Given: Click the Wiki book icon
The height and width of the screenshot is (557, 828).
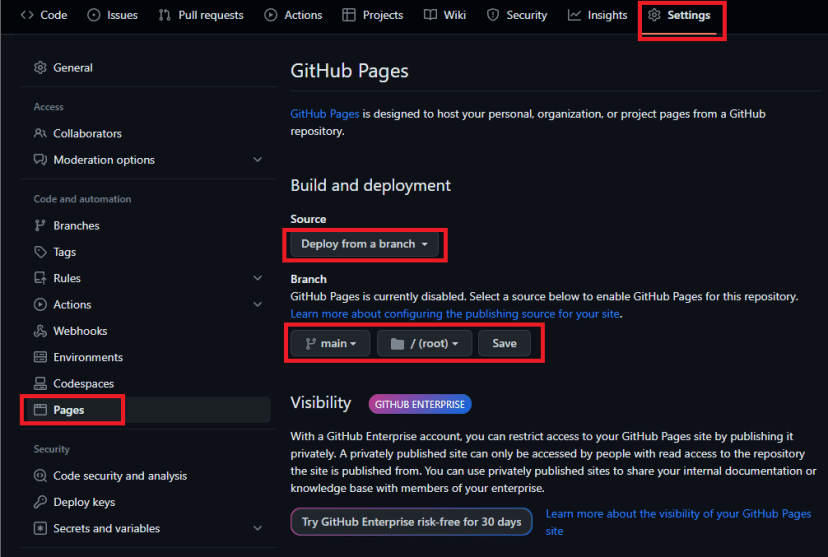Looking at the screenshot, I should coord(430,15).
